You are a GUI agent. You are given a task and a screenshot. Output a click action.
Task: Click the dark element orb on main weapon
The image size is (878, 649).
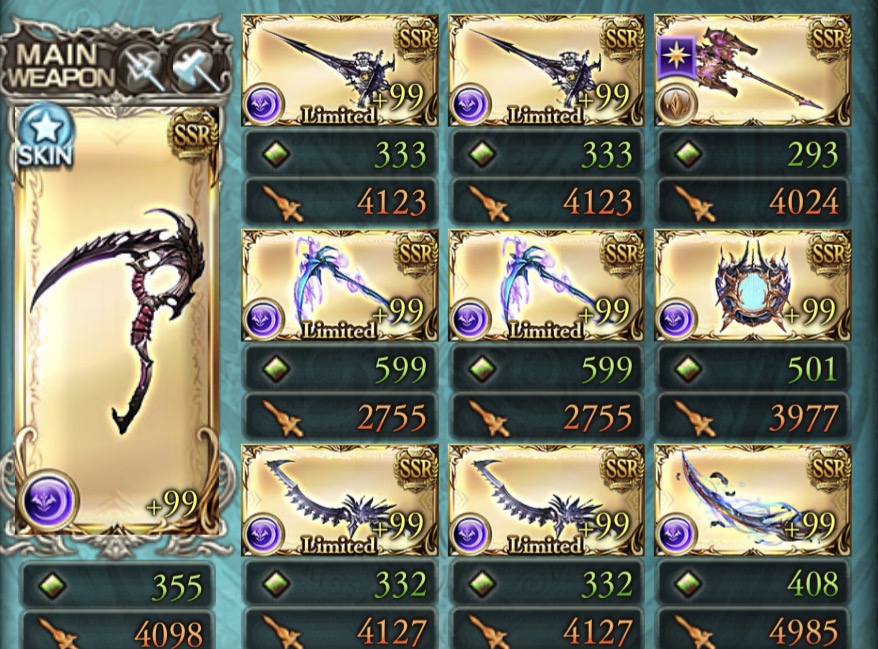coord(49,500)
